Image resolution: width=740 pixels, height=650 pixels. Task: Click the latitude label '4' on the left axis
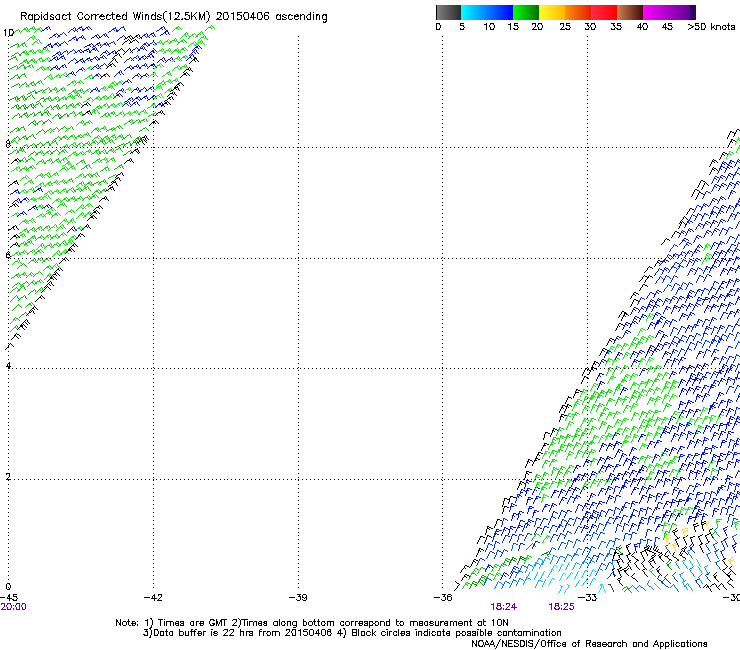click(8, 365)
